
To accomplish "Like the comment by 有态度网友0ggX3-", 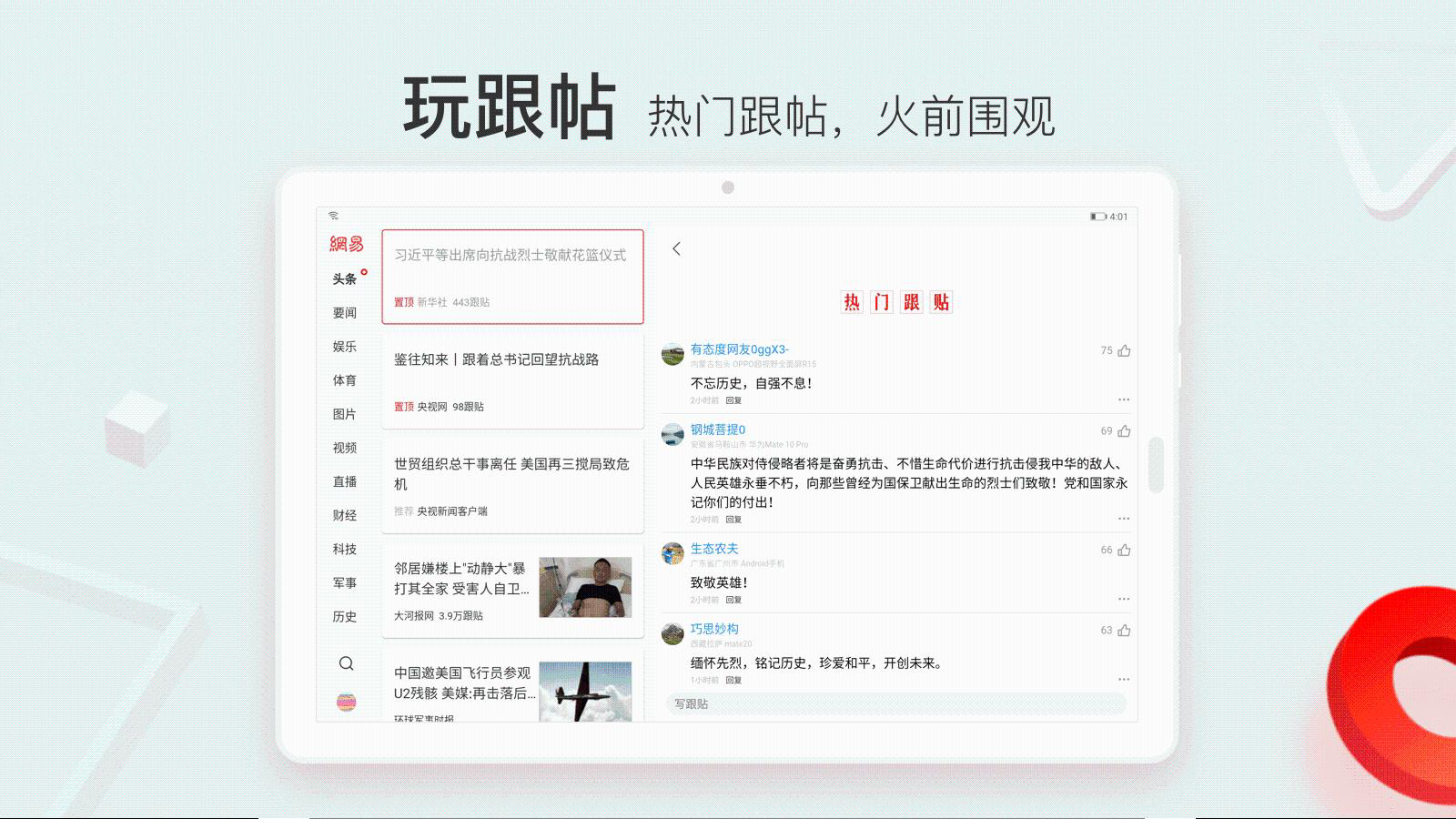I will pyautogui.click(x=1124, y=350).
